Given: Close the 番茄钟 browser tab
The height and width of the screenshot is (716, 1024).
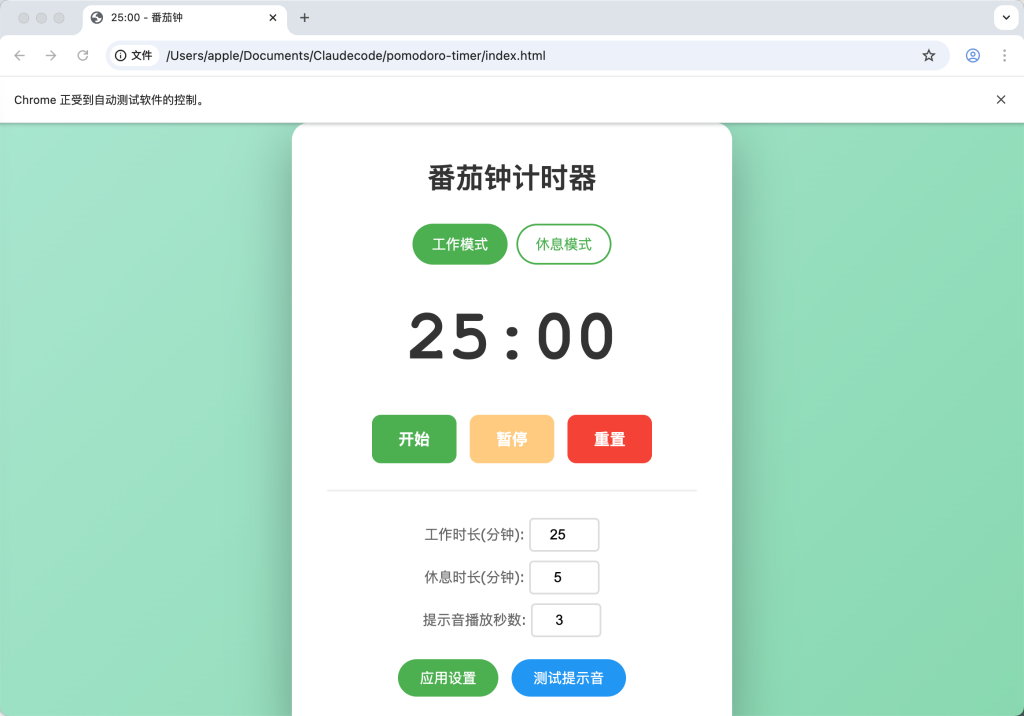Looking at the screenshot, I should coord(273,18).
